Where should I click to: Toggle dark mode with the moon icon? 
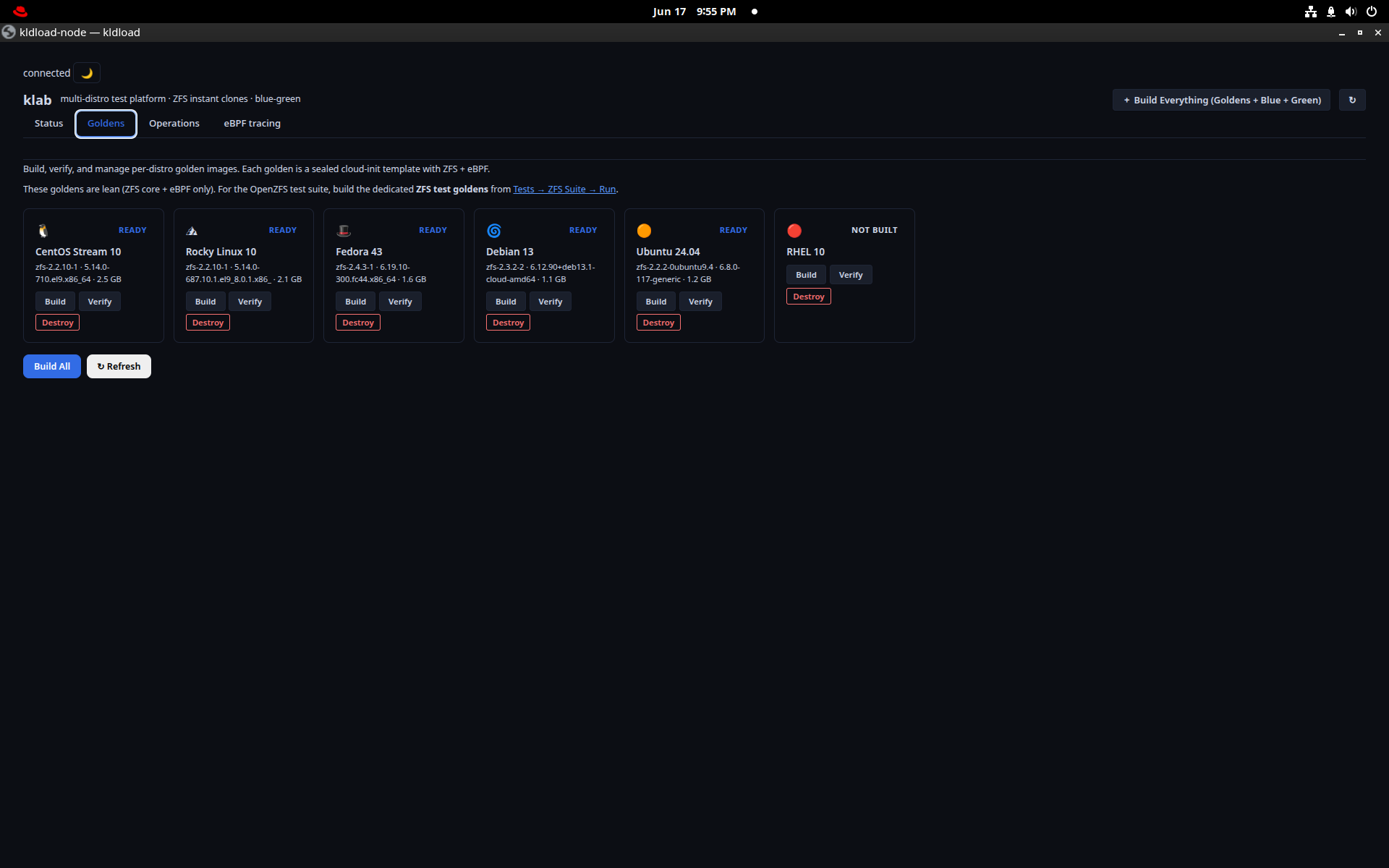click(x=87, y=73)
